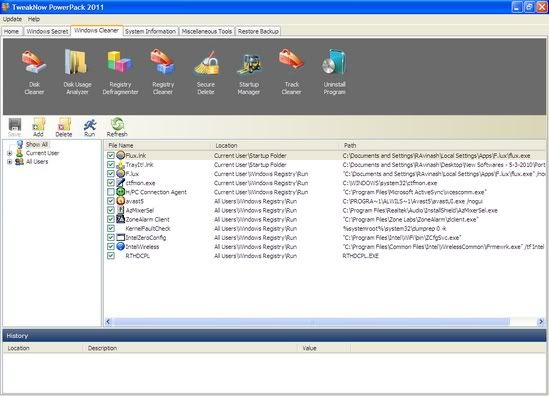Disable KernelFaultCheck at startup

point(111,228)
